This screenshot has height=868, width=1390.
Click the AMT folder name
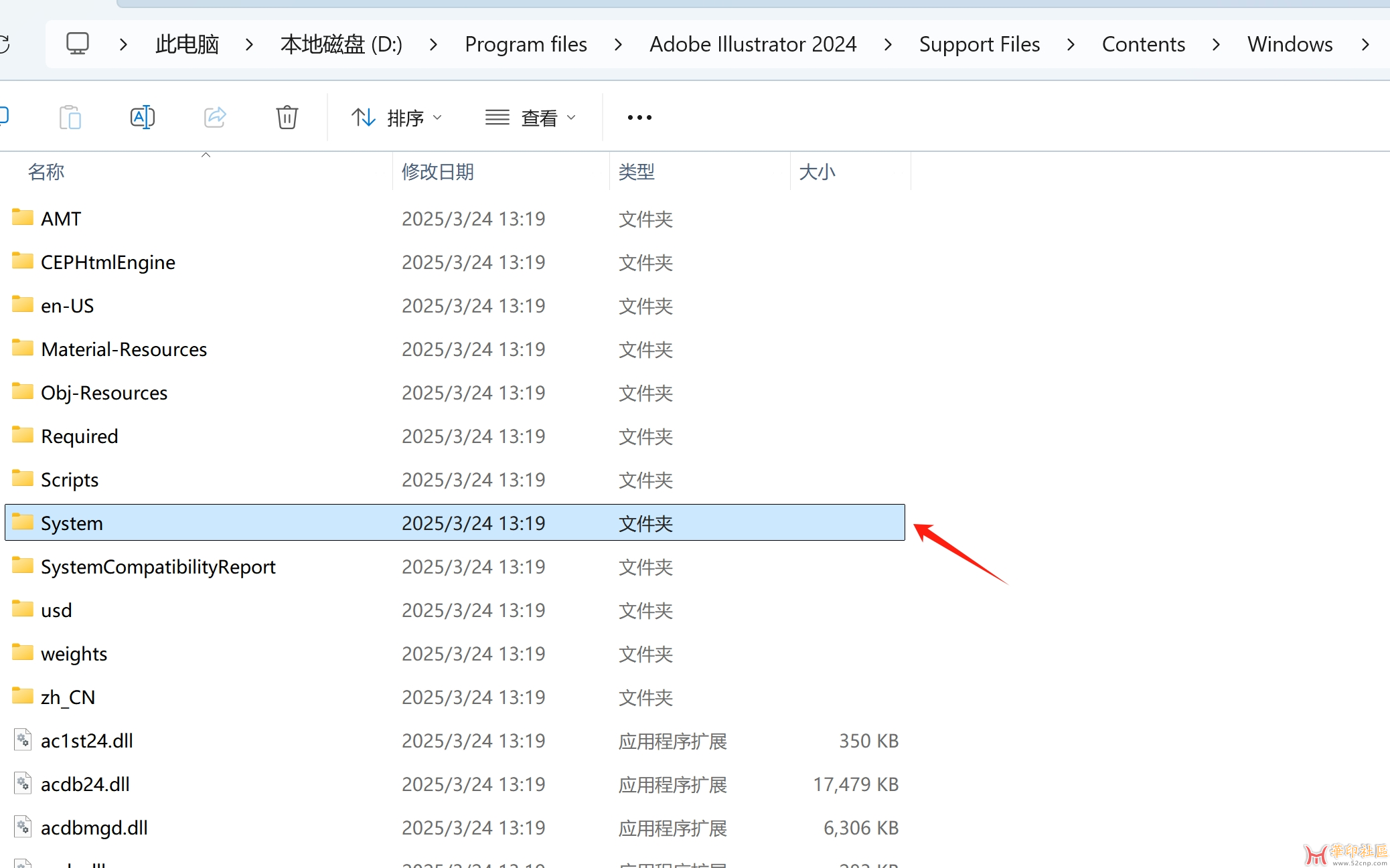click(x=61, y=219)
